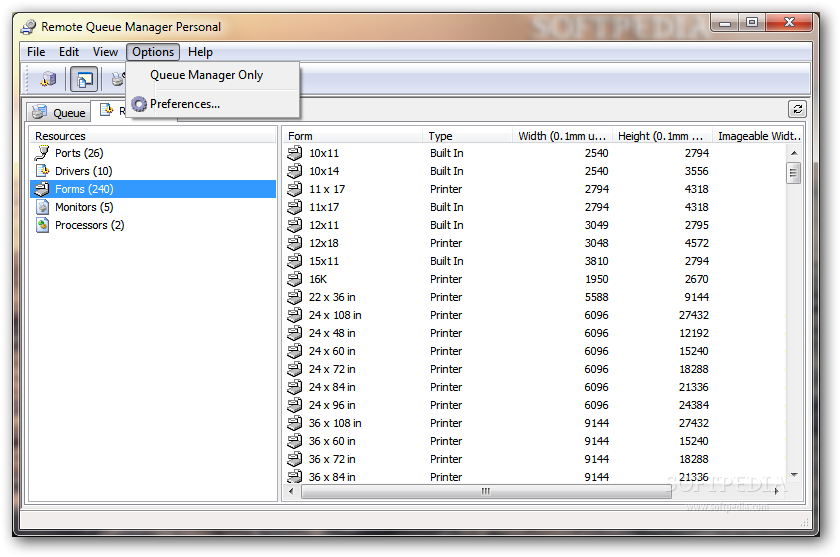Click height value 27432 for 24 x 108 in
Screen dimensions: 840x557
coord(694,315)
